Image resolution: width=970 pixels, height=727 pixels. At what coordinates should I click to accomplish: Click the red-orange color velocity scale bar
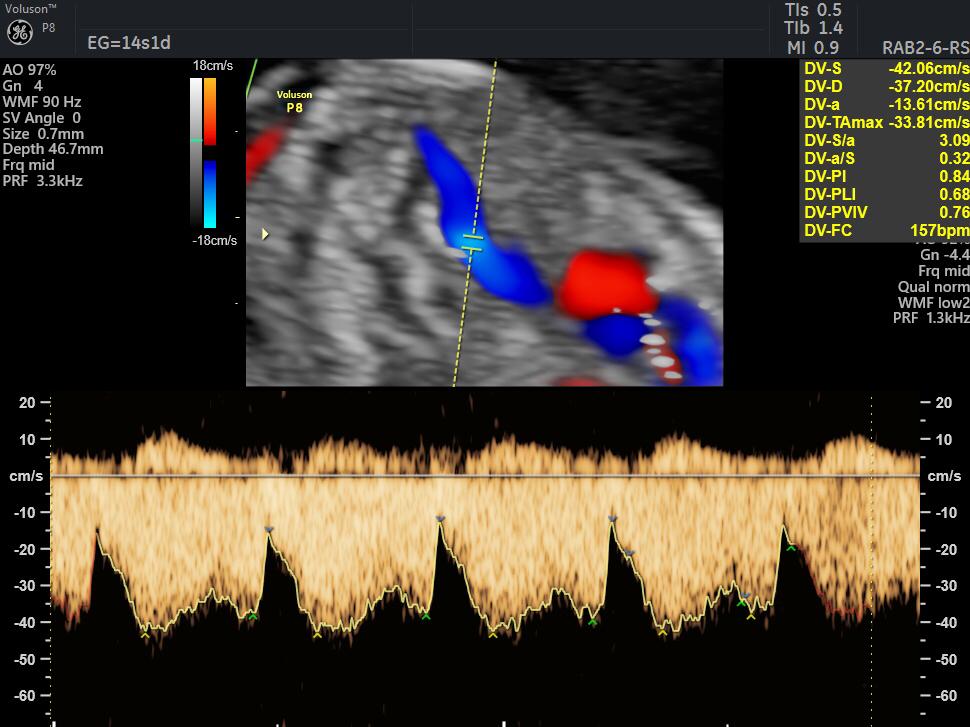pyautogui.click(x=210, y=110)
